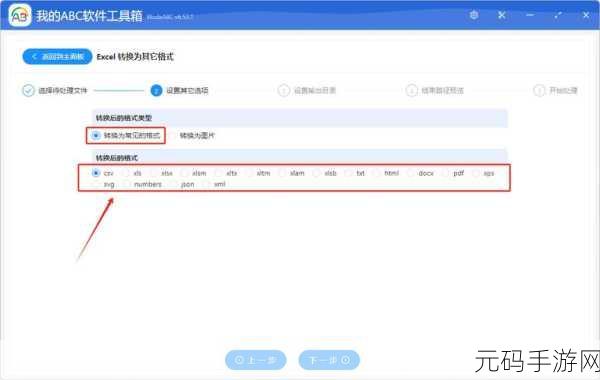Proceed with 下一步 button

click(x=329, y=360)
